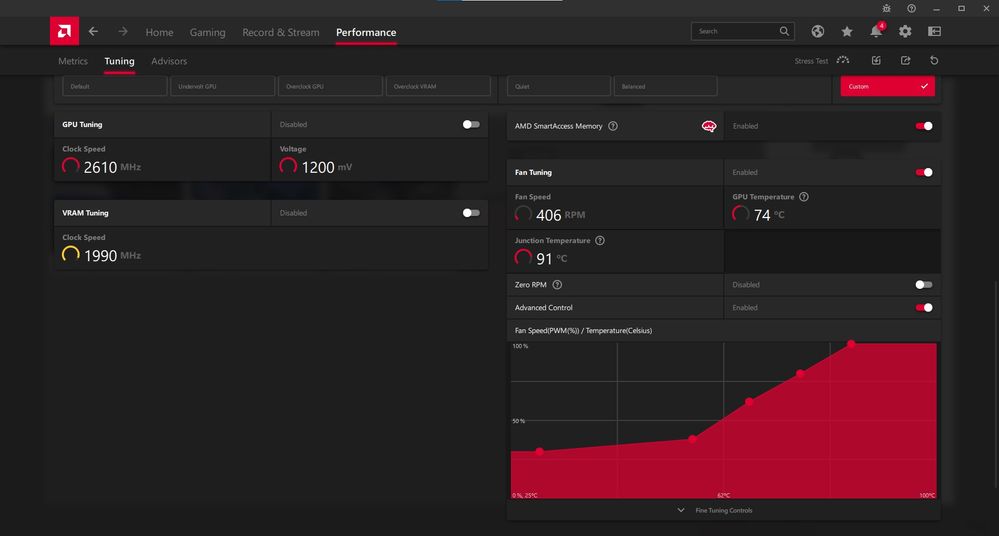
Task: Open the bug report icon
Action: (886, 8)
